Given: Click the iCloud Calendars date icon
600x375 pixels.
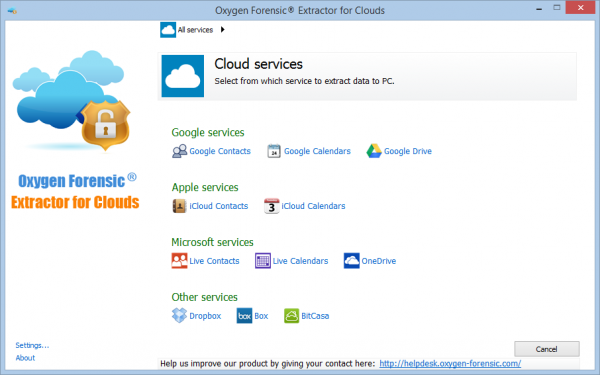Looking at the screenshot, I should point(272,206).
